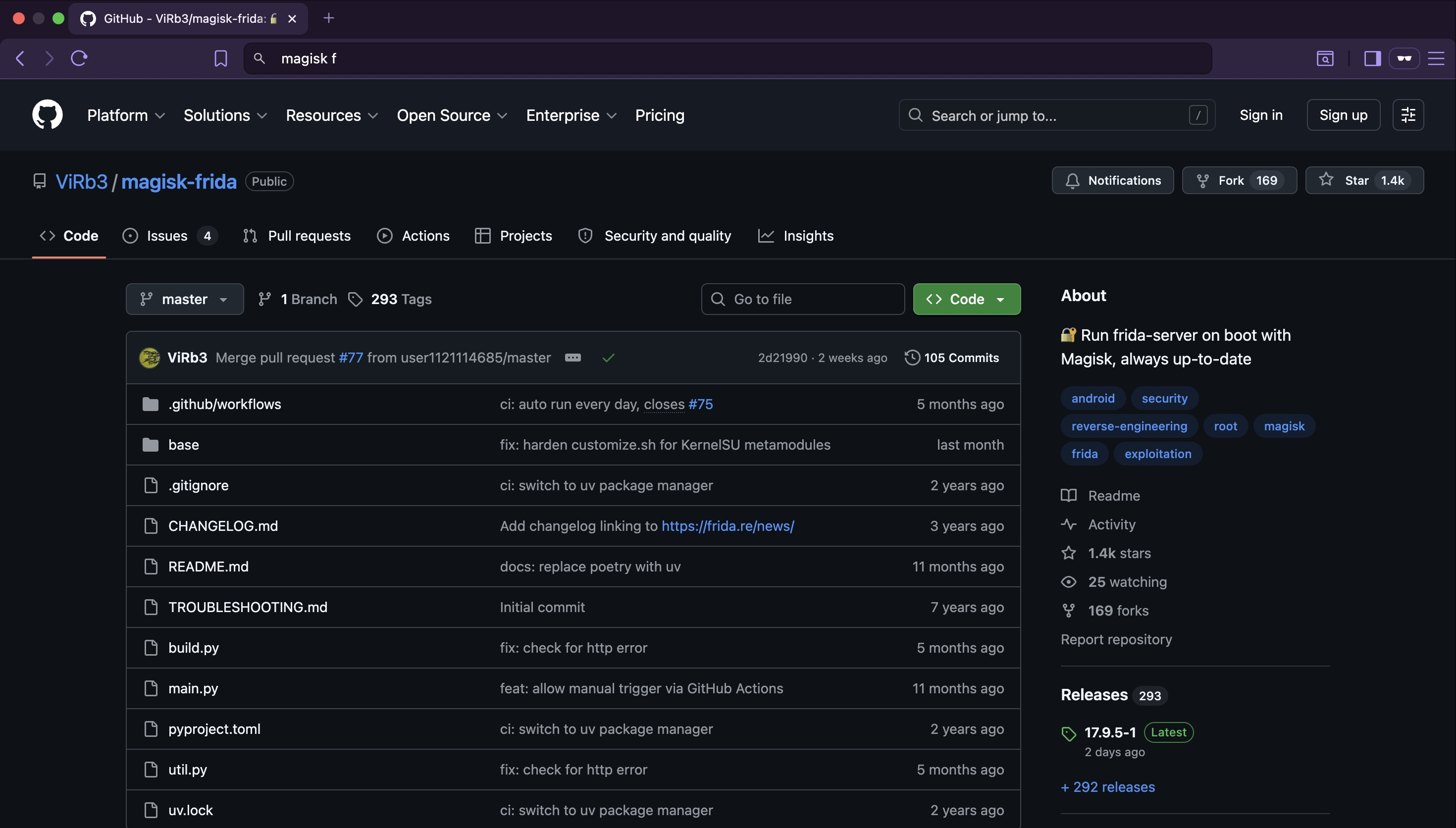Expand the Platform menu

(126, 115)
